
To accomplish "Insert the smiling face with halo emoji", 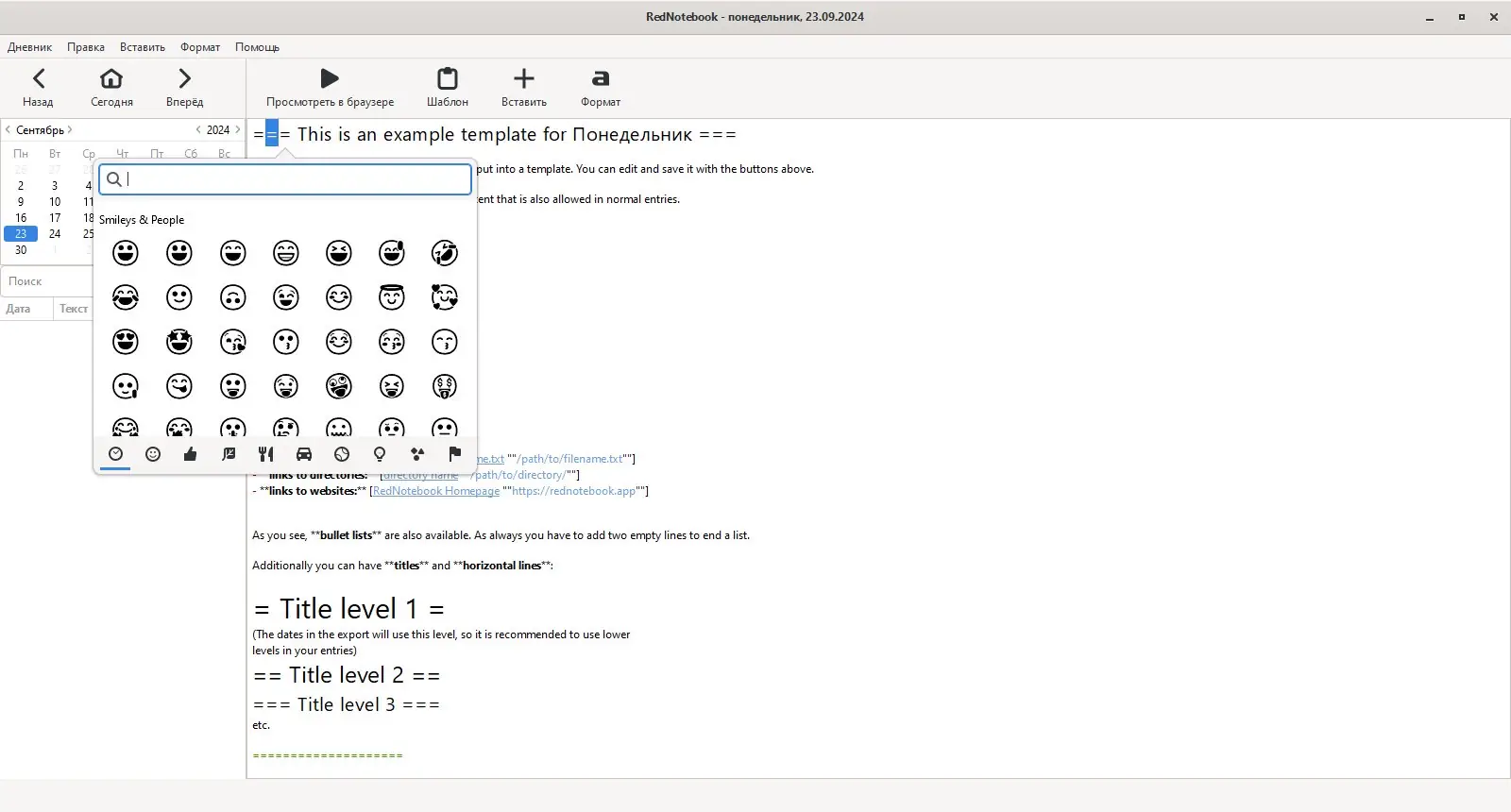I will click(391, 297).
